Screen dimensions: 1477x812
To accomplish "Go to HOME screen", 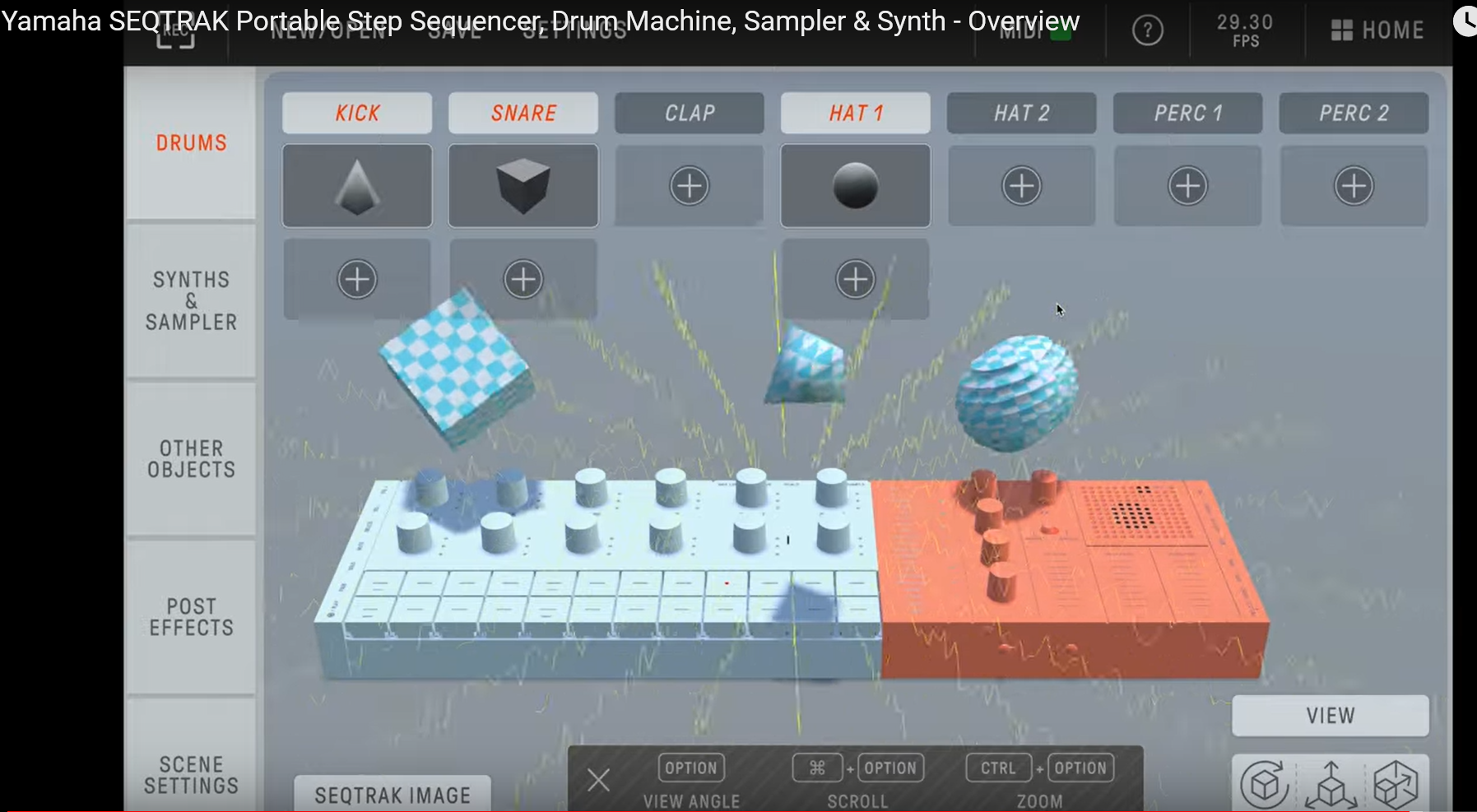I will (1377, 30).
